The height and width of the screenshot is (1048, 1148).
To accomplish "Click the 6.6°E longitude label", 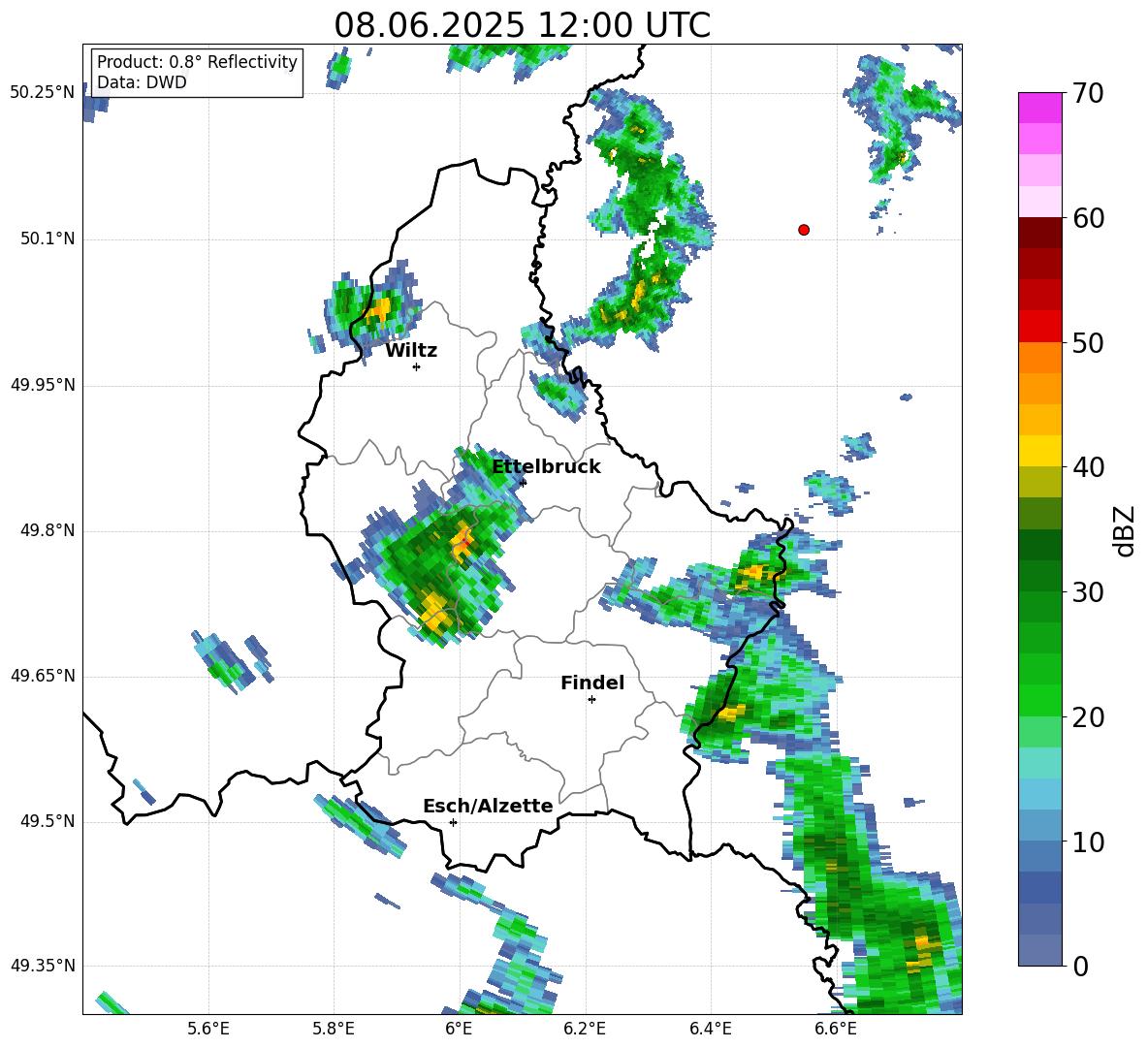I will click(836, 1030).
